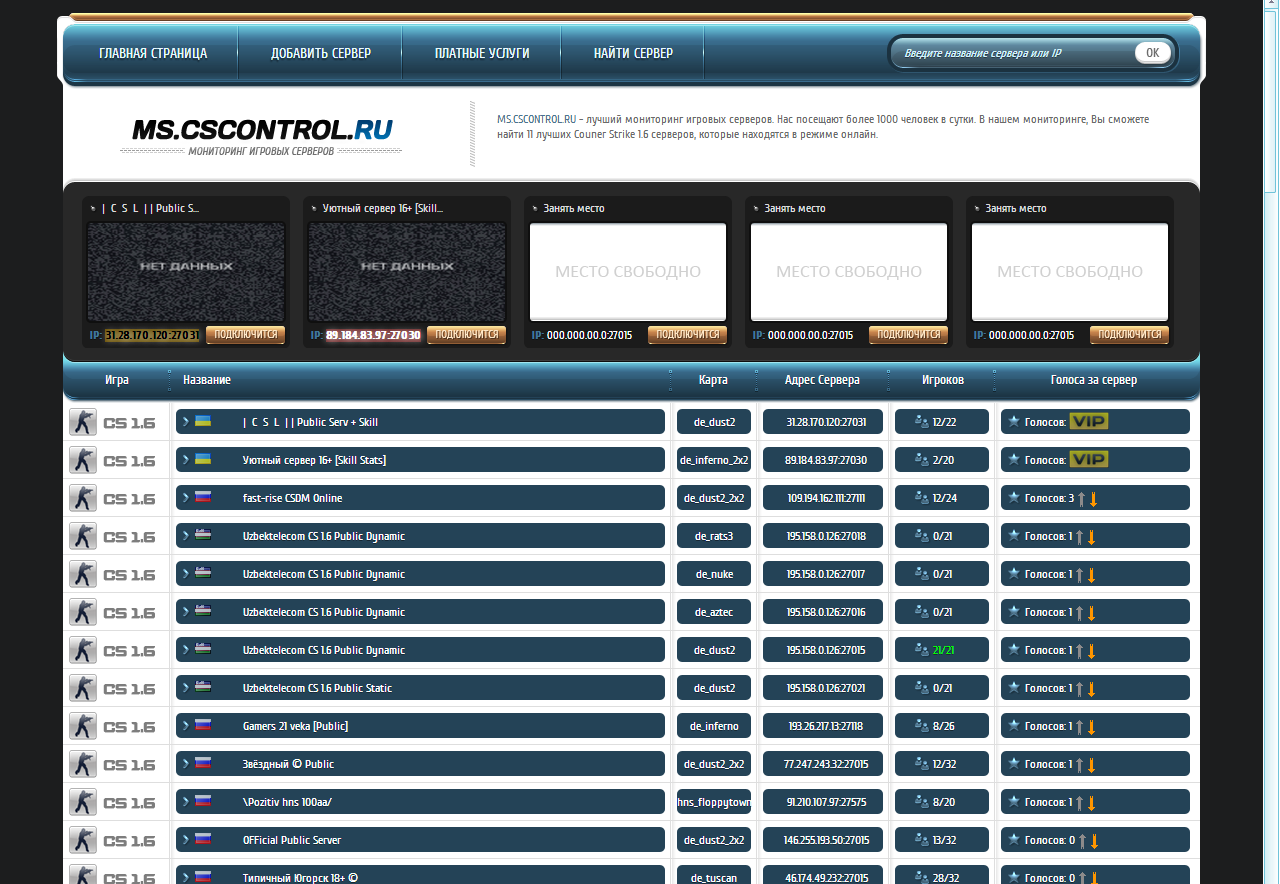
Task: Click the Ukraine flag beside | C S L | | Public Serv
Action: [203, 422]
